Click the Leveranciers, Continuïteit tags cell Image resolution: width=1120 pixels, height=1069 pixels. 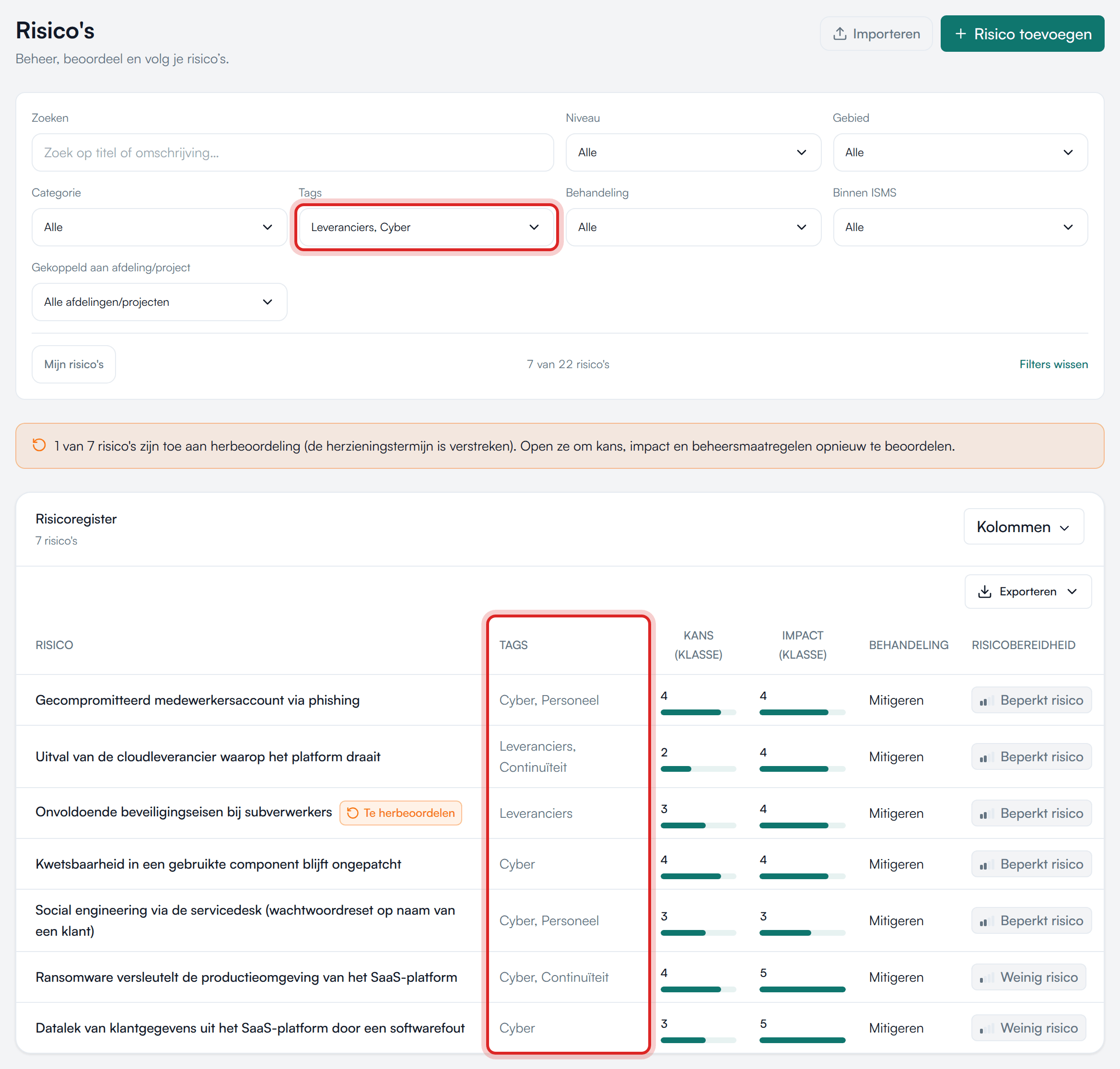[537, 756]
